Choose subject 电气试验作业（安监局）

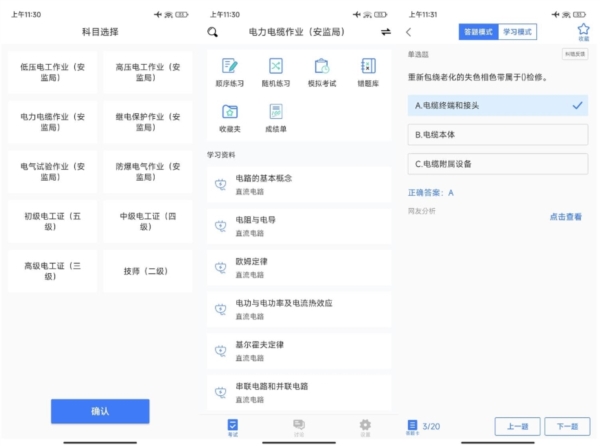coord(52,172)
